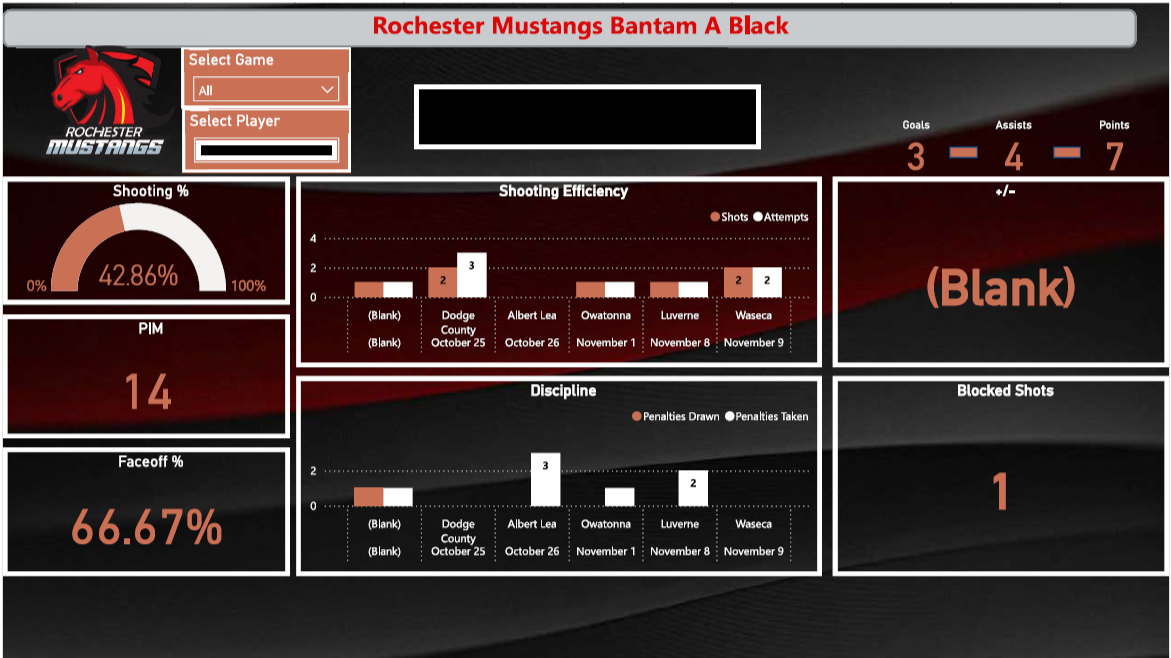Click the October 25 label in Shooting Efficiency
Screen dimensions: 1171x658
(x=458, y=343)
